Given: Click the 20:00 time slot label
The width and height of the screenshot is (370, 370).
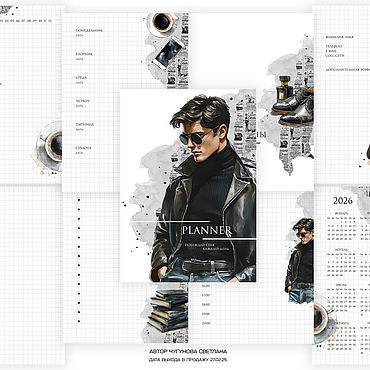Looking at the screenshot, I should click(206, 323).
